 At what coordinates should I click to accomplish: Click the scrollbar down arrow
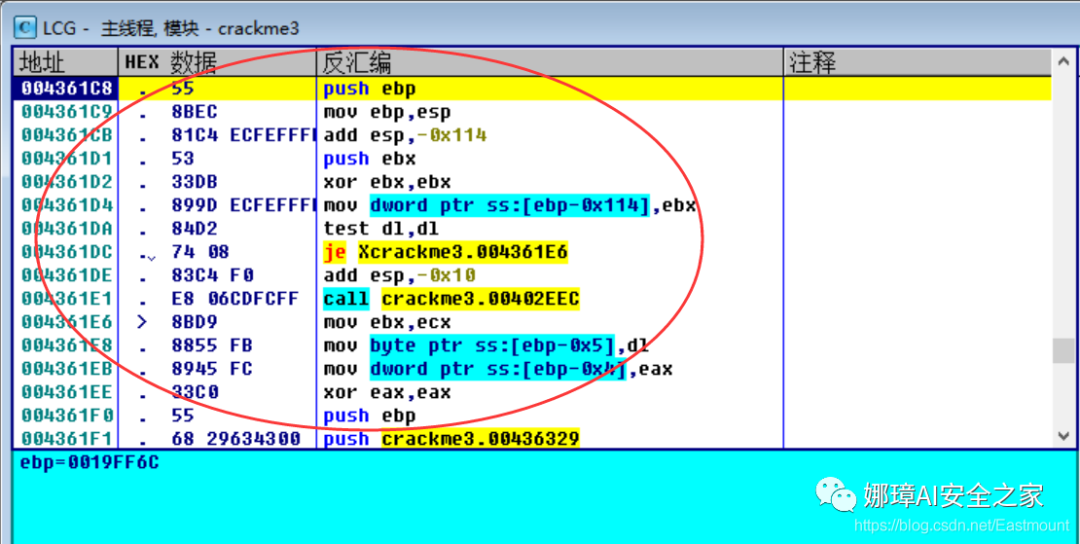coord(1062,435)
